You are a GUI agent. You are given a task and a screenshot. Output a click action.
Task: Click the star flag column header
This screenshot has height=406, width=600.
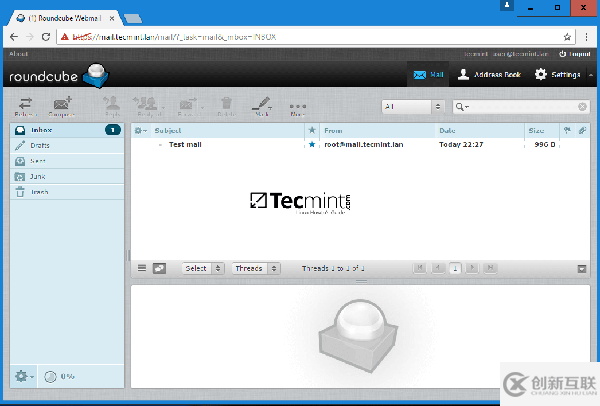point(312,130)
